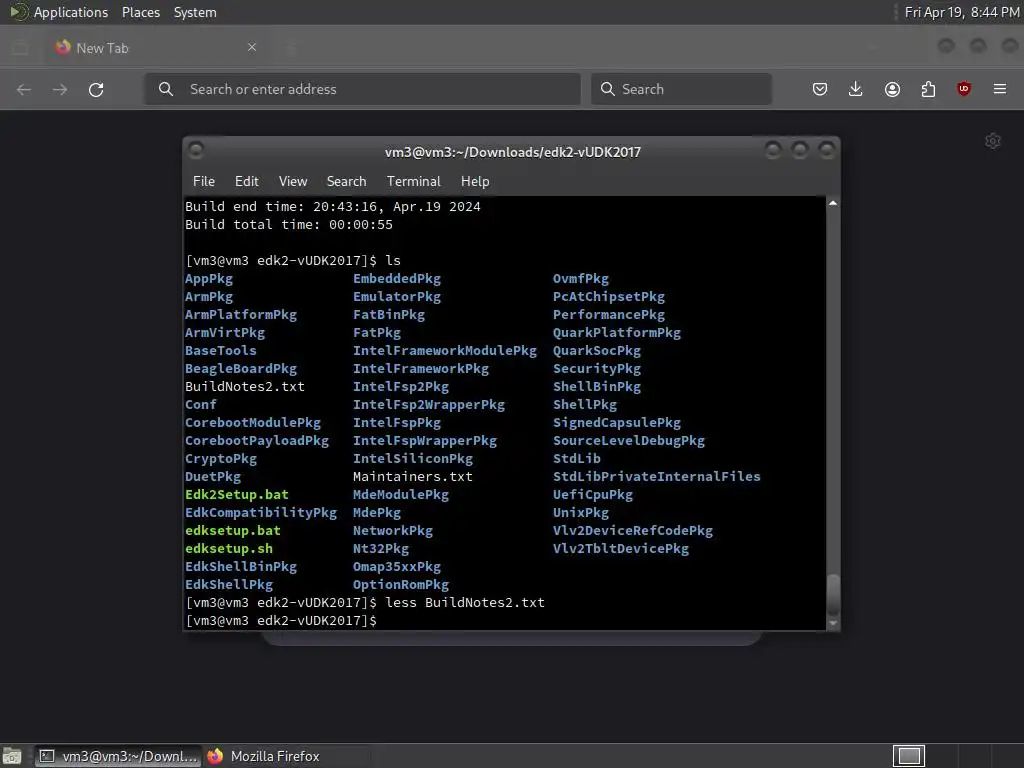Open uBlock Origin extension icon
The height and width of the screenshot is (768, 1024).
tap(964, 89)
